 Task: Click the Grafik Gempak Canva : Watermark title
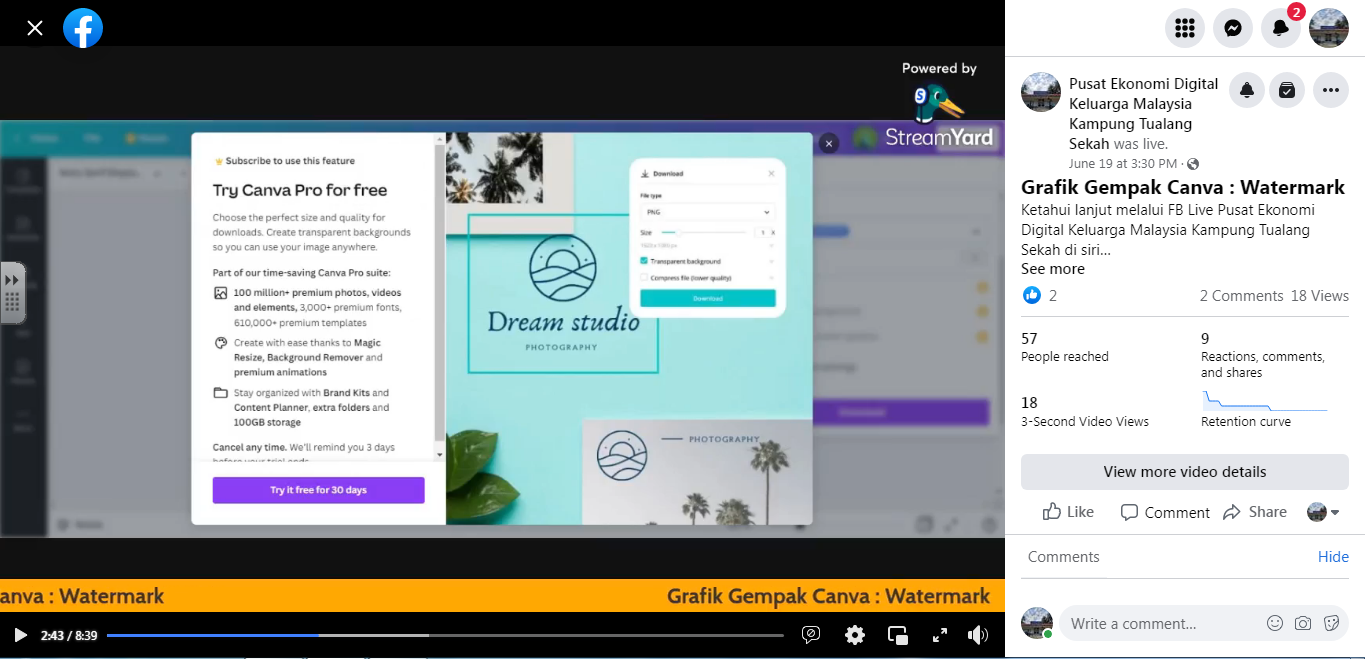(1183, 187)
